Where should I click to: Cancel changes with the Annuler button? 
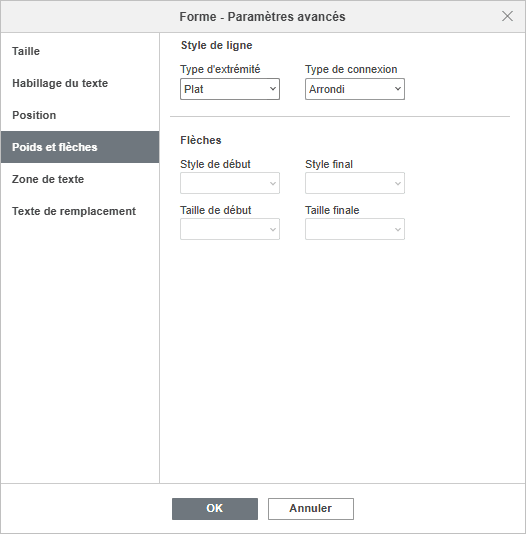coord(311,509)
